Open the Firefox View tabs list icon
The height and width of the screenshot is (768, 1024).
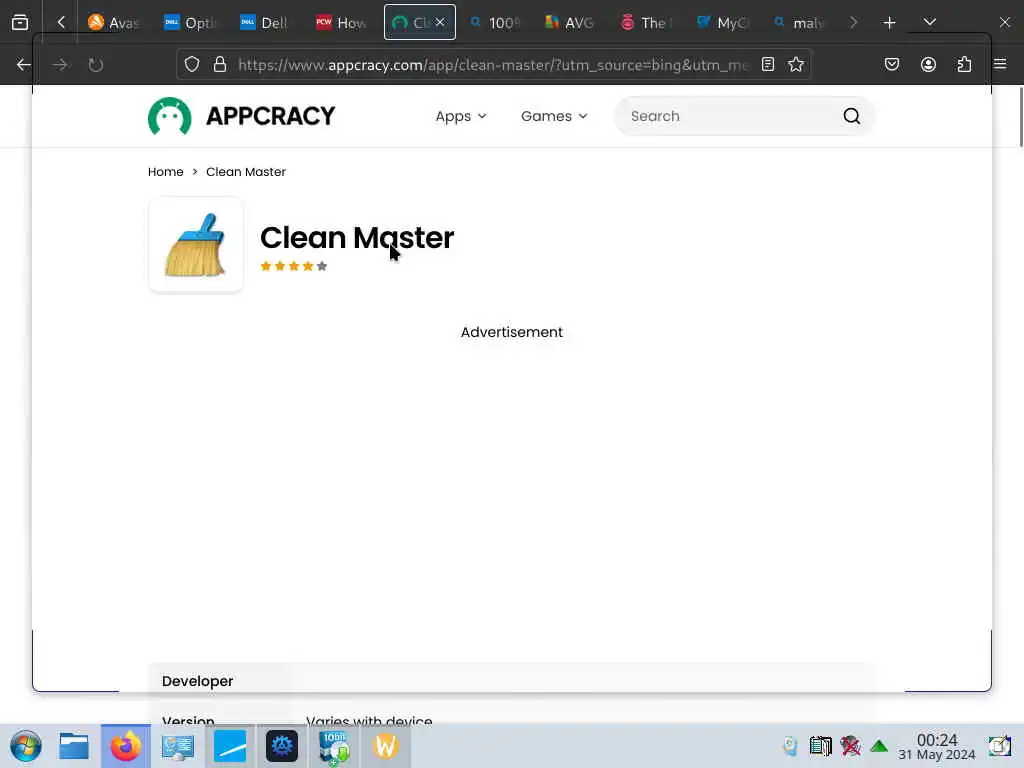click(x=20, y=22)
